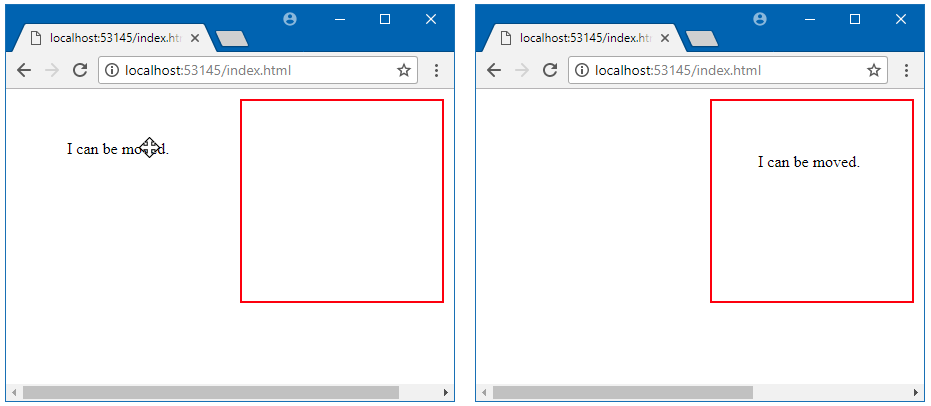Screen dimensions: 931x406
Task: Open a new tab in right window
Action: click(702, 39)
